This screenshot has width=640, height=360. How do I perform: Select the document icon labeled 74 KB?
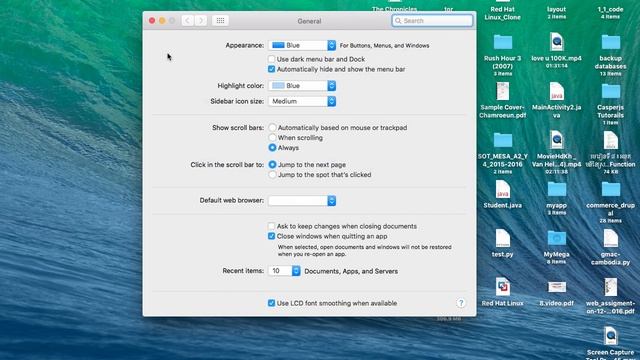pyautogui.click(x=610, y=140)
